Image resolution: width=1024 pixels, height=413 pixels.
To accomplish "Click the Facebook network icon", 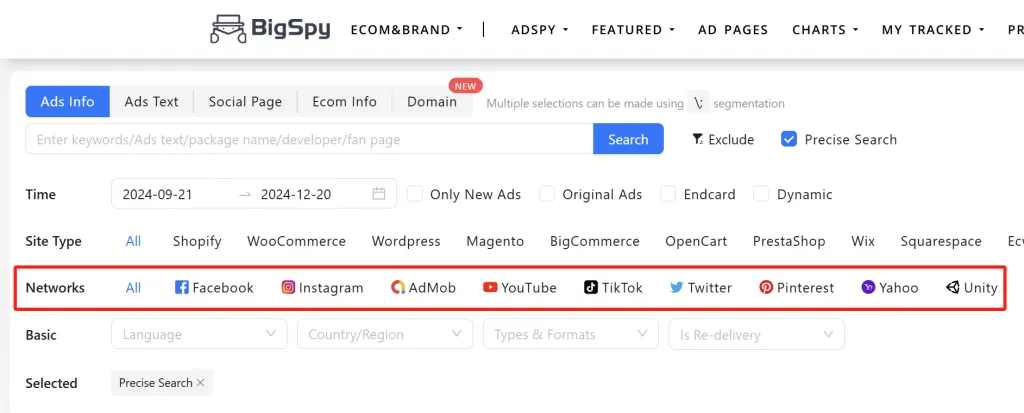I will coord(182,288).
